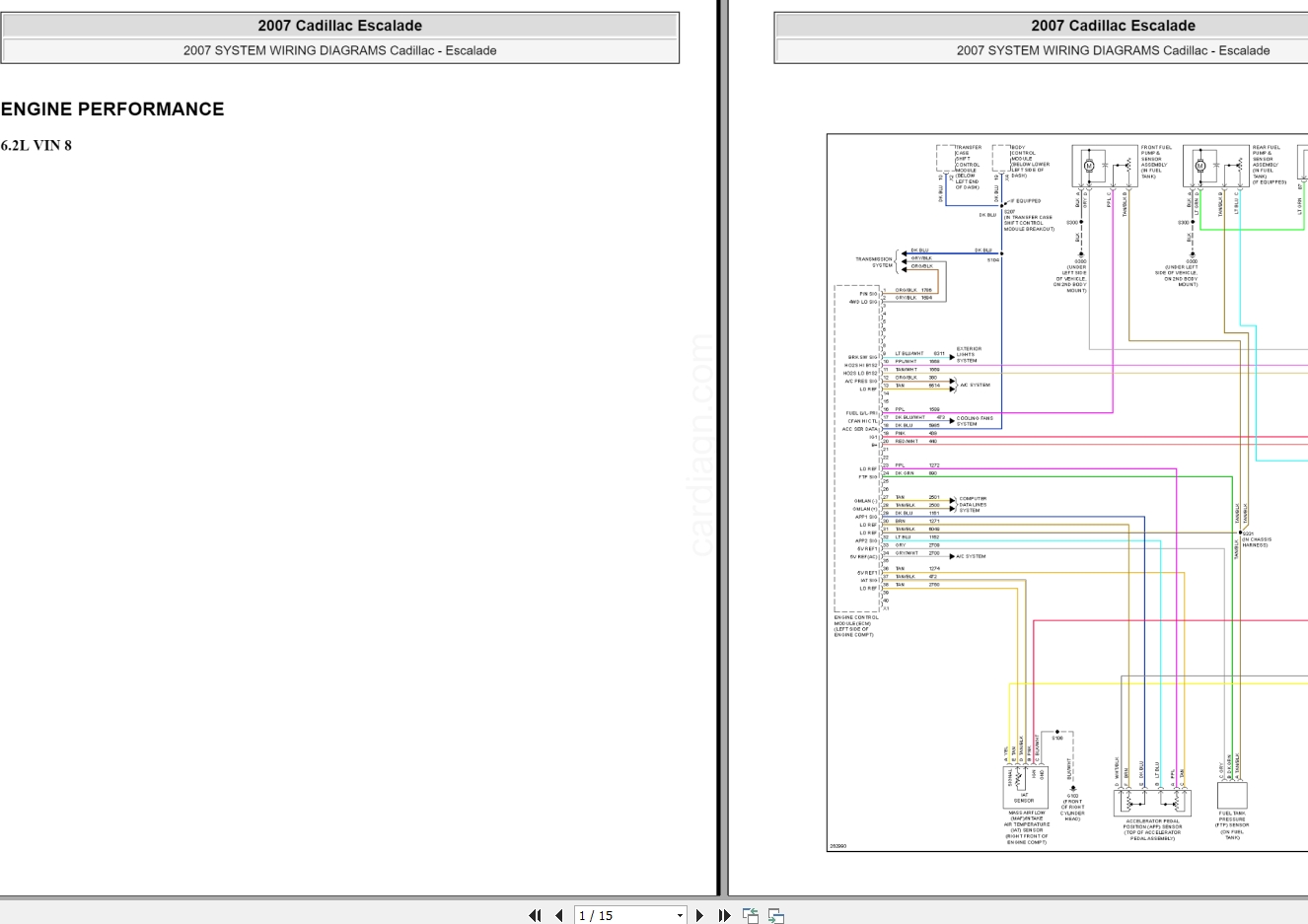Click the Transfer Case Shift Control Module label
This screenshot has height=924, width=1308.
pyautogui.click(x=968, y=167)
